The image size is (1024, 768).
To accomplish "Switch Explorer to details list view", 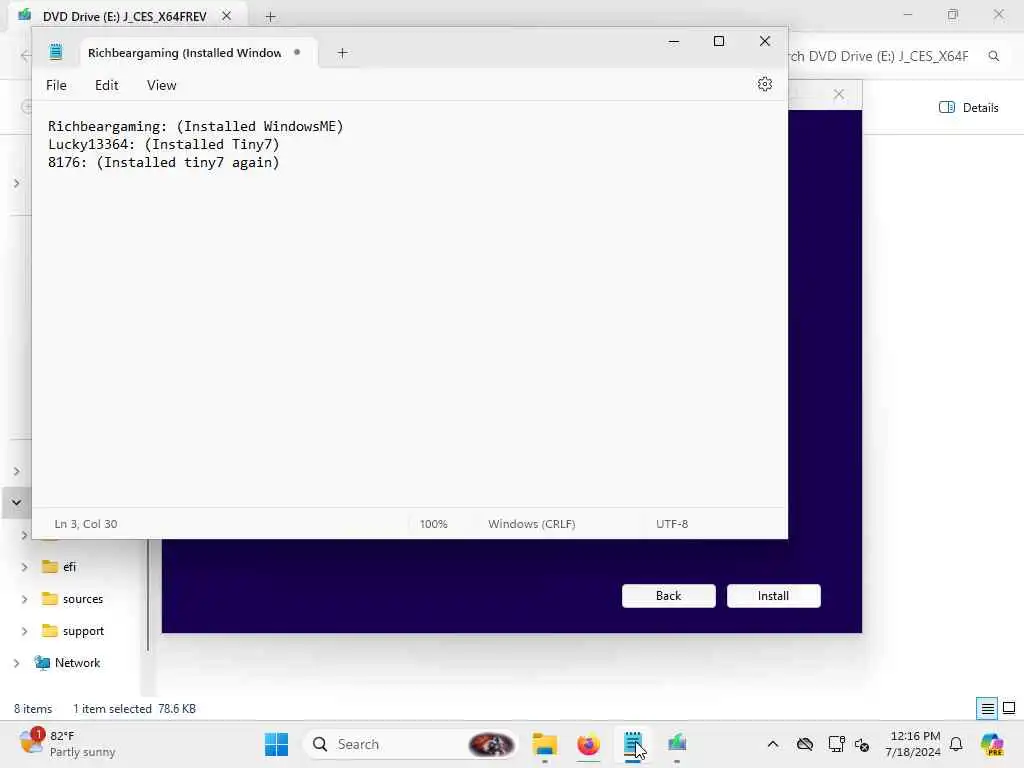I will (987, 708).
